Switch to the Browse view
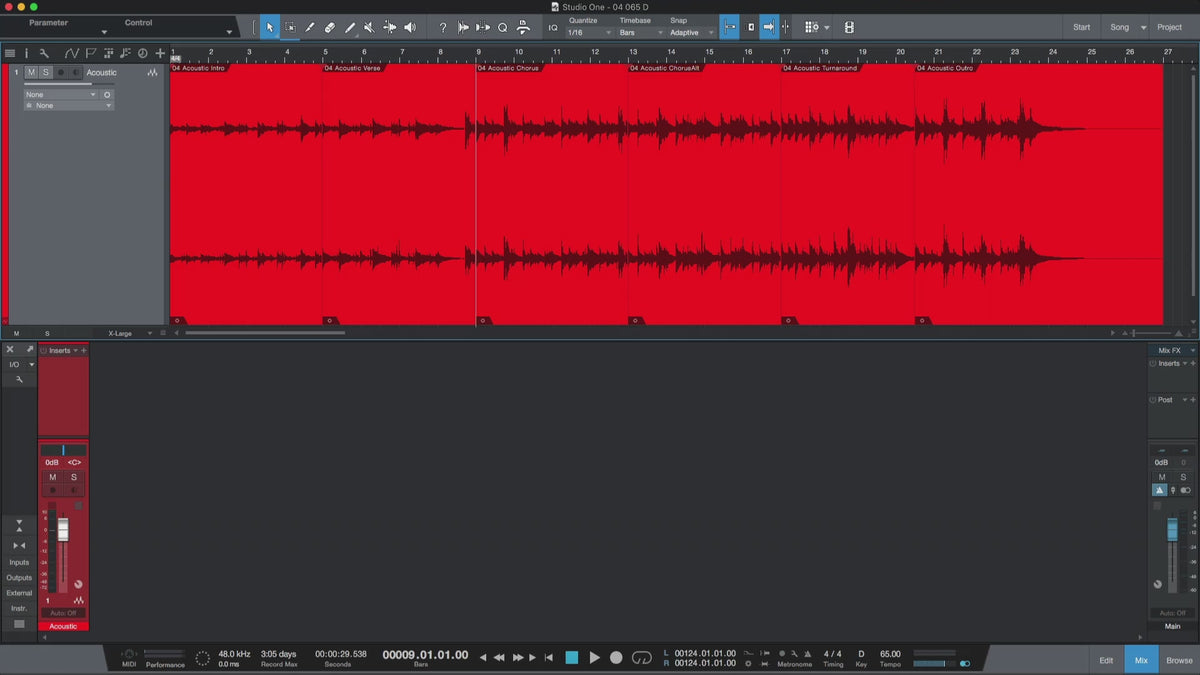The image size is (1200, 675). (1179, 660)
